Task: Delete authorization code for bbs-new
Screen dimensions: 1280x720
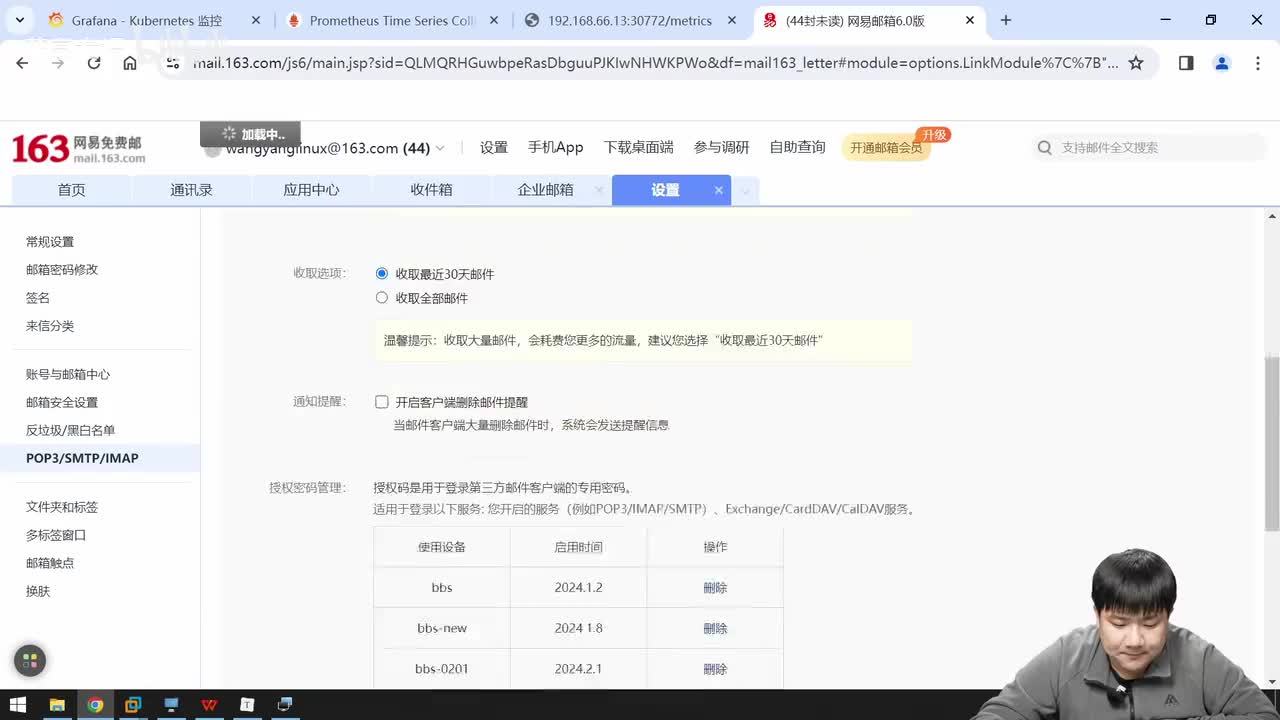Action: point(715,628)
